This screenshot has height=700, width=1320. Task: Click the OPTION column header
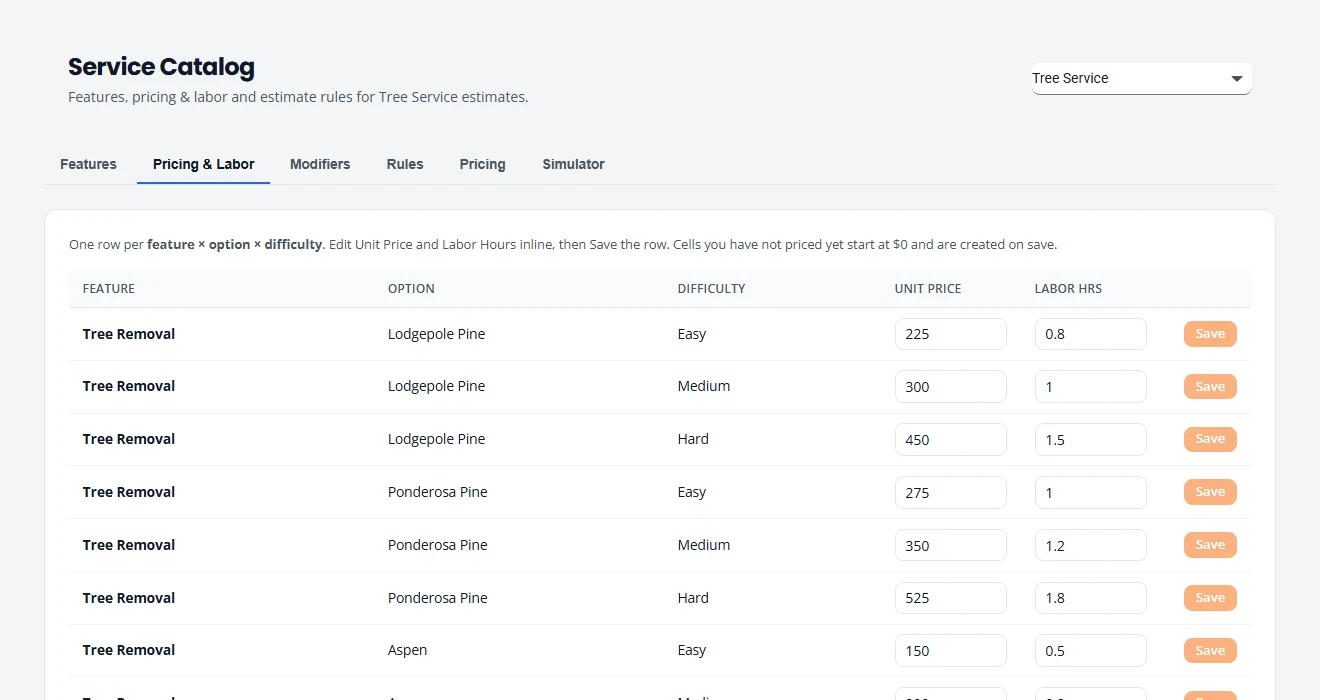pyautogui.click(x=411, y=288)
